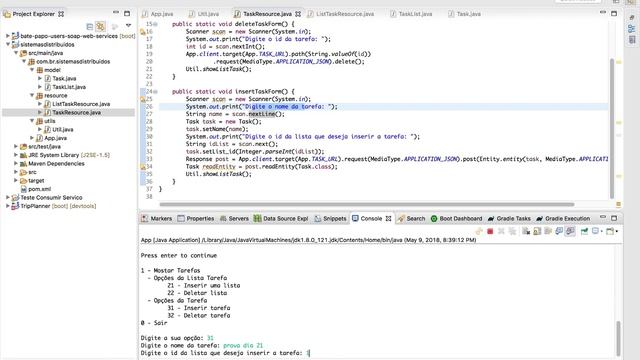Click Remove All Terminated Launches icon
Image resolution: width=640 pixels, height=360 pixels.
point(512,231)
